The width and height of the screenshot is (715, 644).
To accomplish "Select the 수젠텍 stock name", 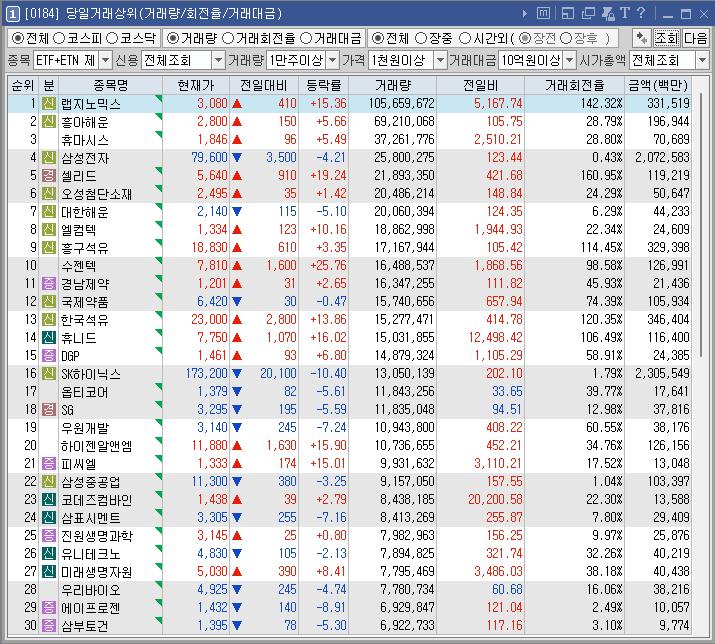I will [79, 266].
